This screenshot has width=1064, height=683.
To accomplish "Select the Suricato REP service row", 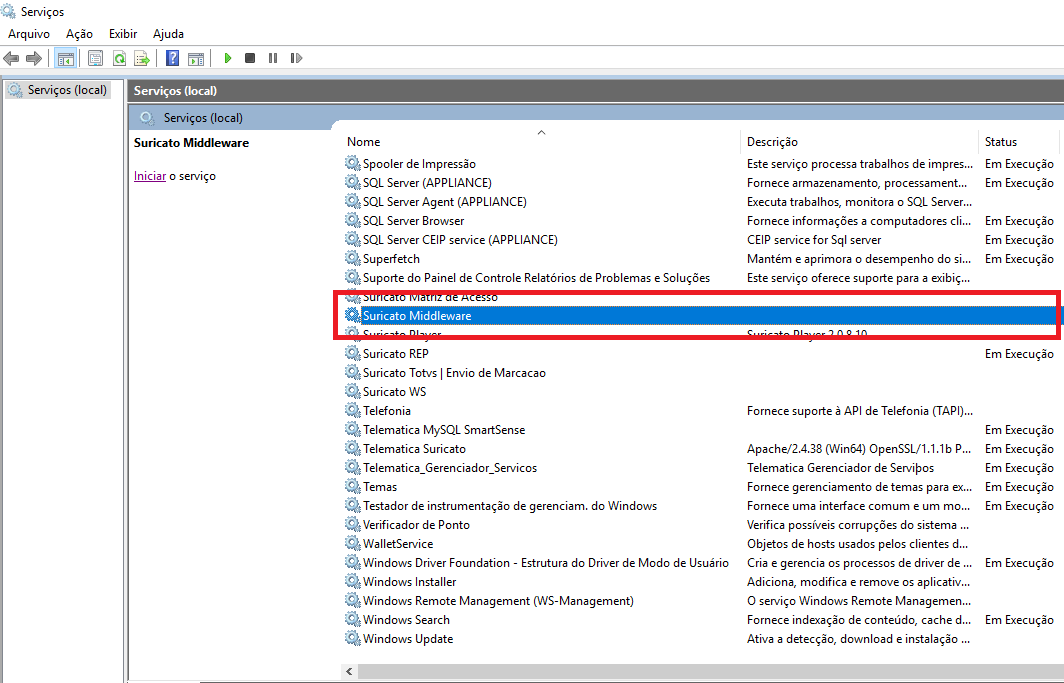I will click(x=396, y=354).
